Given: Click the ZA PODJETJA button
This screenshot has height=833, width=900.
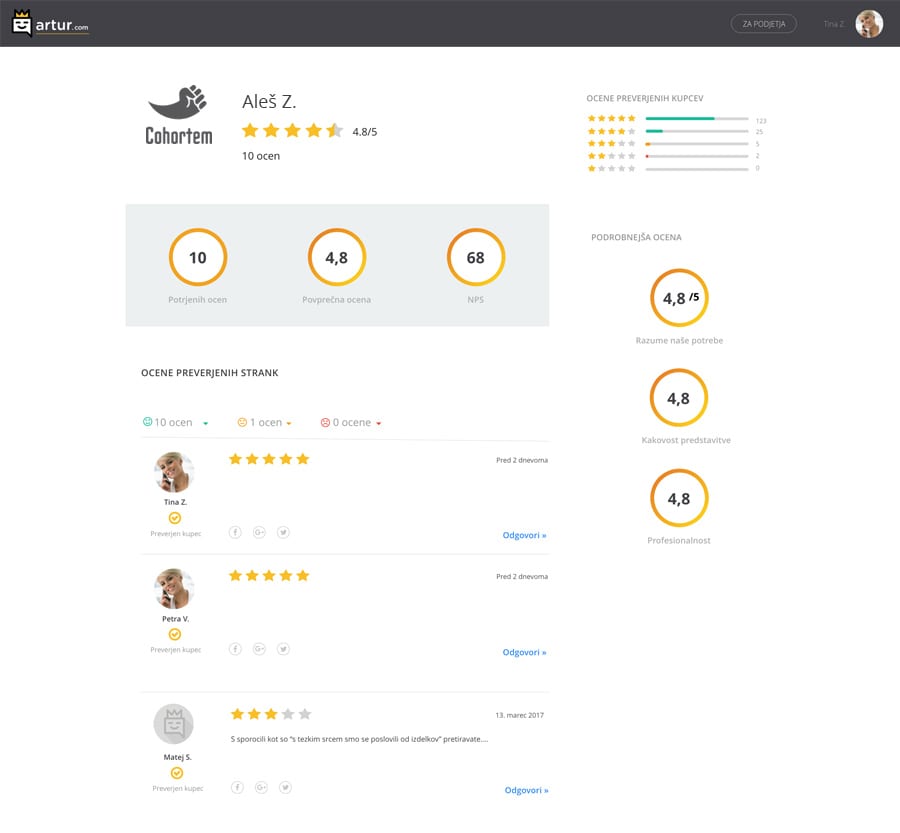Looking at the screenshot, I should pos(763,23).
